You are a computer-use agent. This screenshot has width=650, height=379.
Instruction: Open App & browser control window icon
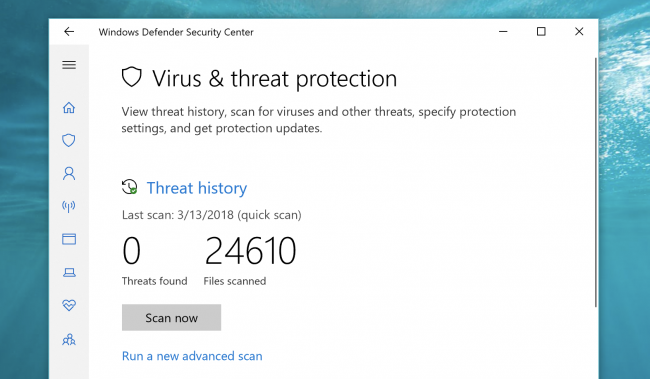[x=69, y=239]
